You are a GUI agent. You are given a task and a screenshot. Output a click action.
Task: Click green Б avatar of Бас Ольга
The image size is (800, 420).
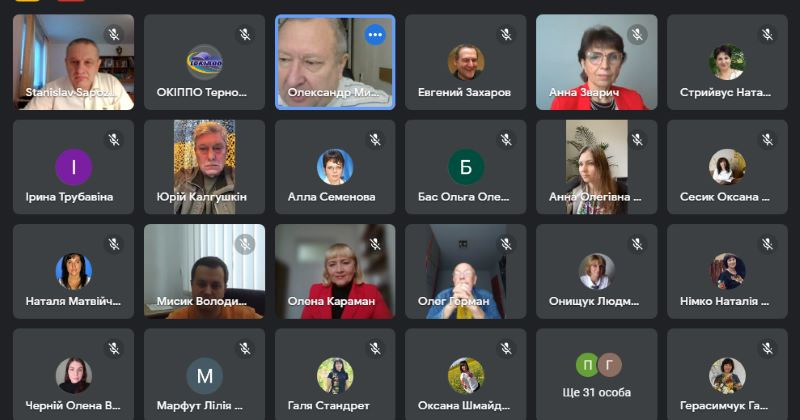[x=466, y=167]
